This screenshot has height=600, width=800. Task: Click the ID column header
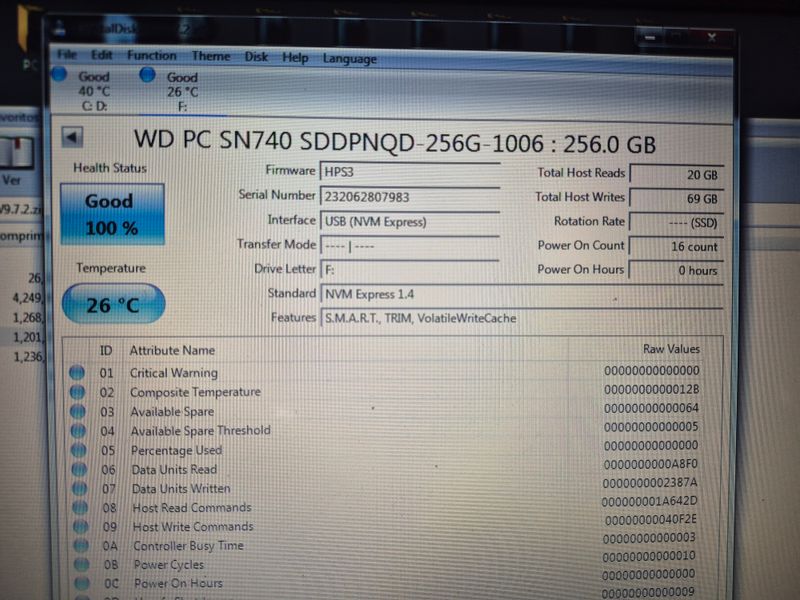point(106,351)
